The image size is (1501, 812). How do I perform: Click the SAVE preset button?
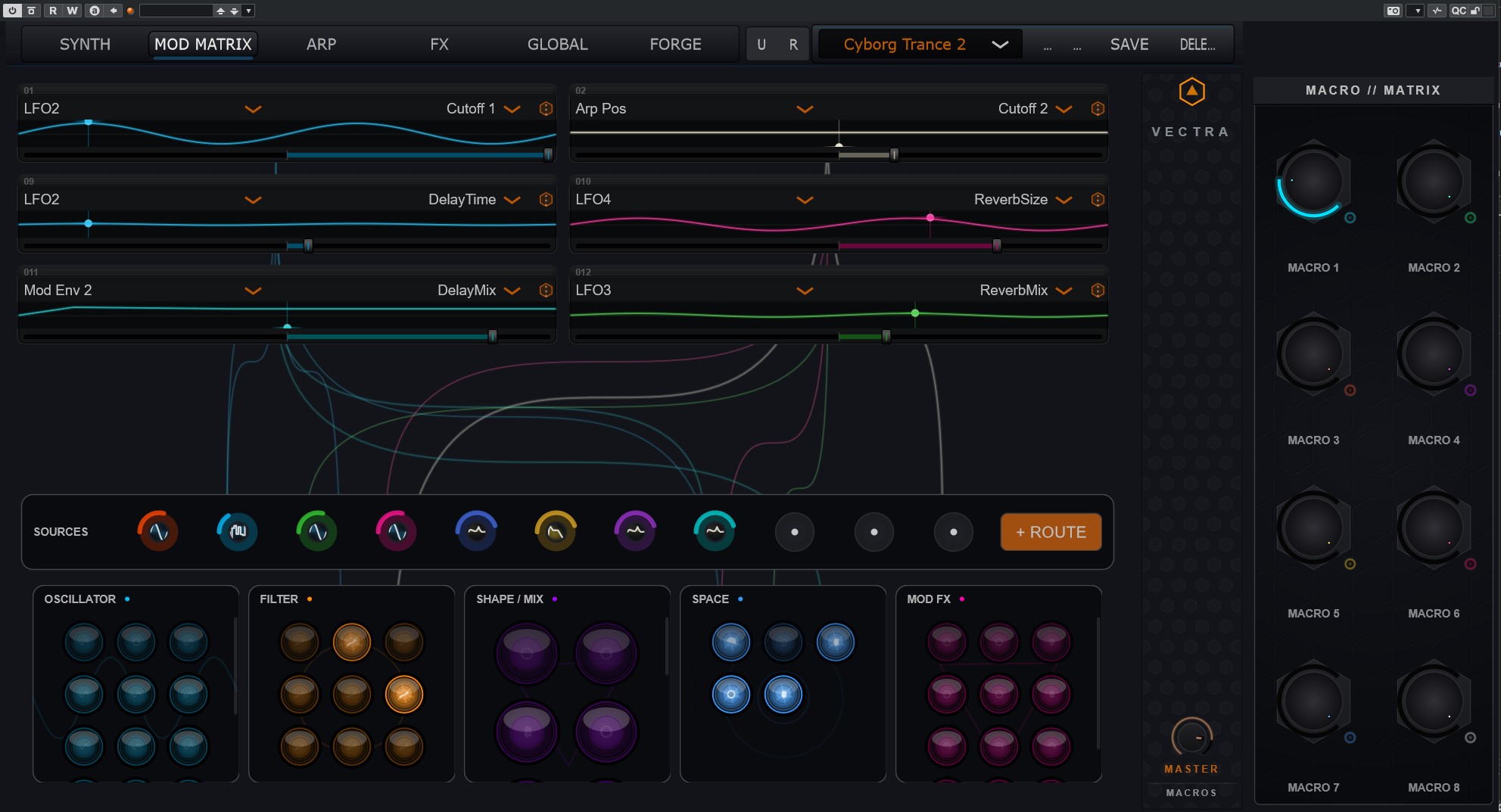pyautogui.click(x=1129, y=45)
